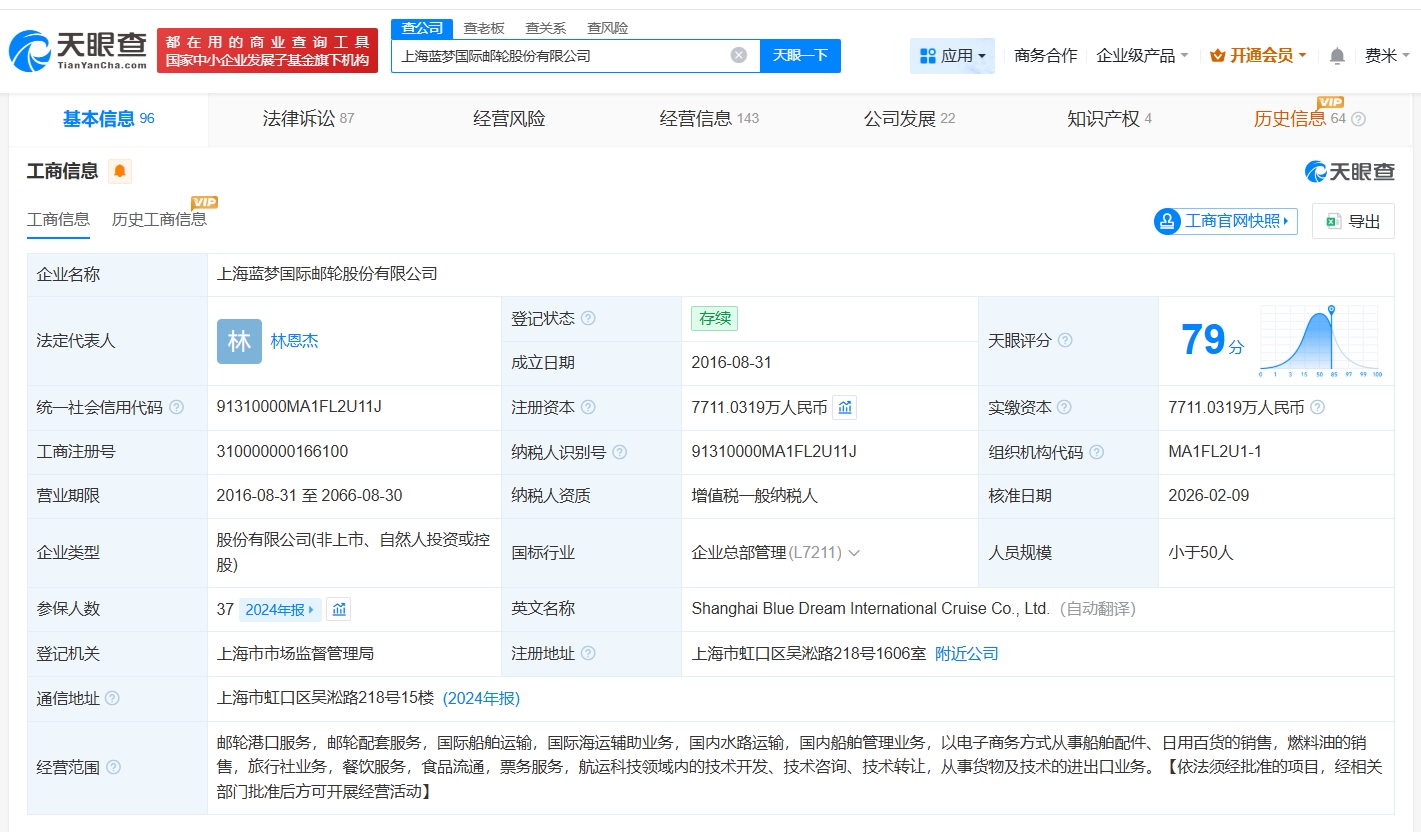Click the 天眼一下 search button
1421x832 pixels.
tap(800, 55)
